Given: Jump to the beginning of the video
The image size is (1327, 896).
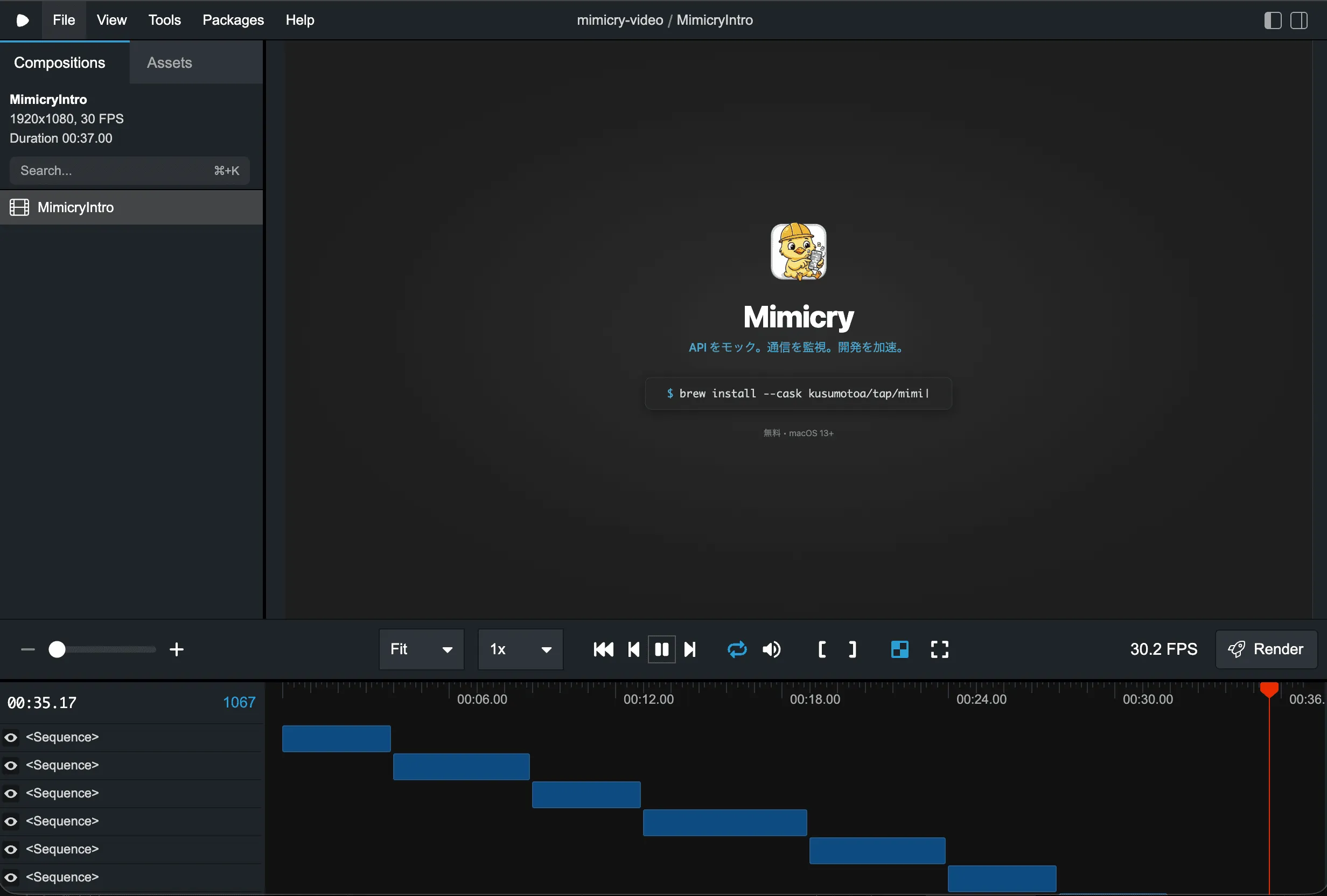Looking at the screenshot, I should (x=603, y=649).
